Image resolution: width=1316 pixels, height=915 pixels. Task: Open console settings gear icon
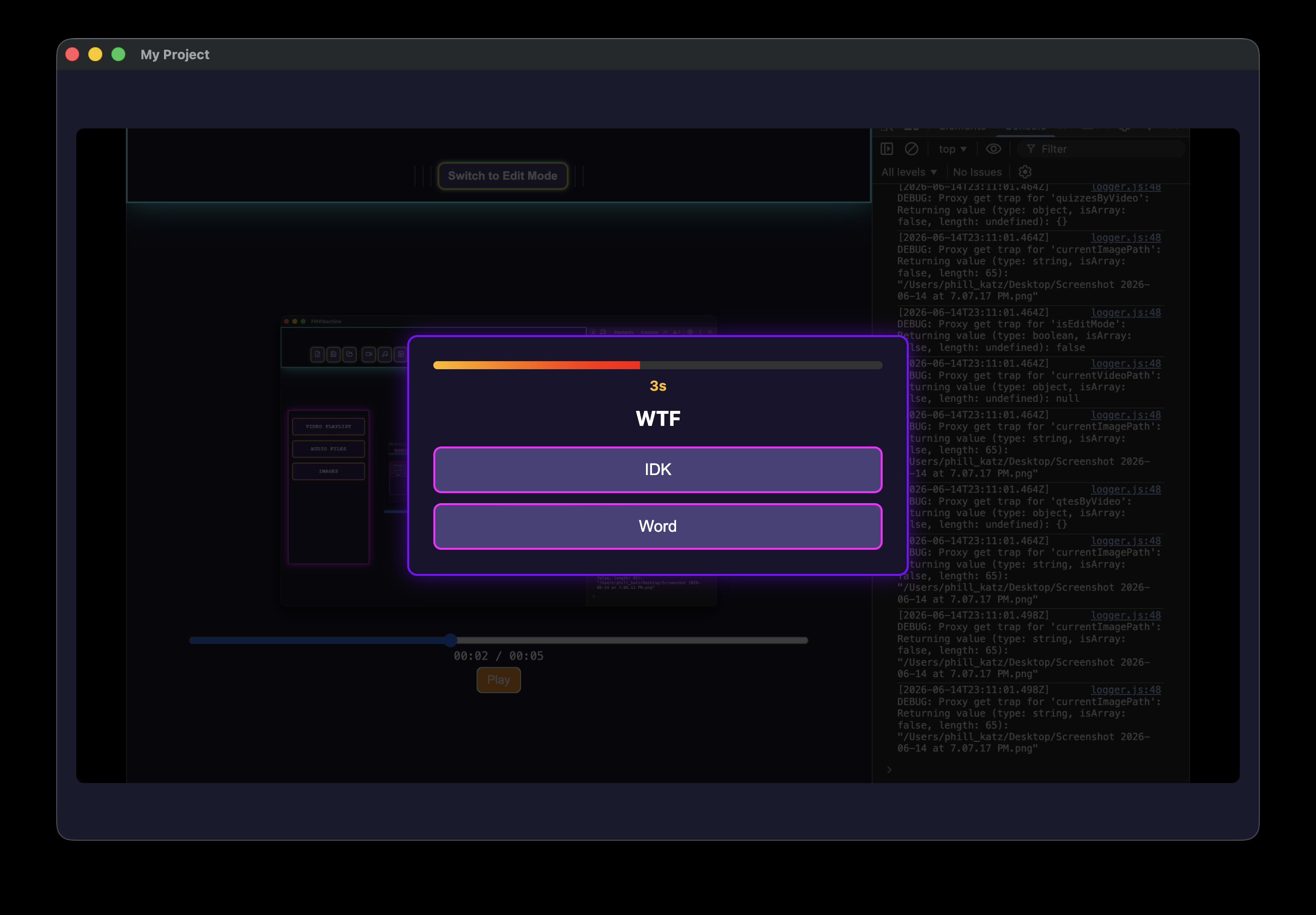(x=1025, y=172)
